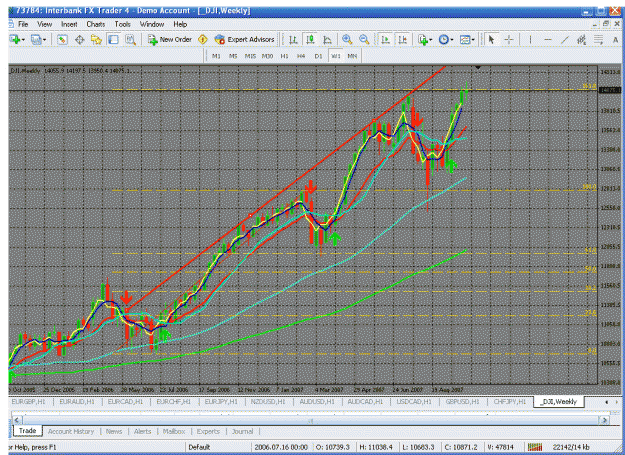Select the Cursor arrow tool
The width and height of the screenshot is (625, 455).
tap(491, 39)
